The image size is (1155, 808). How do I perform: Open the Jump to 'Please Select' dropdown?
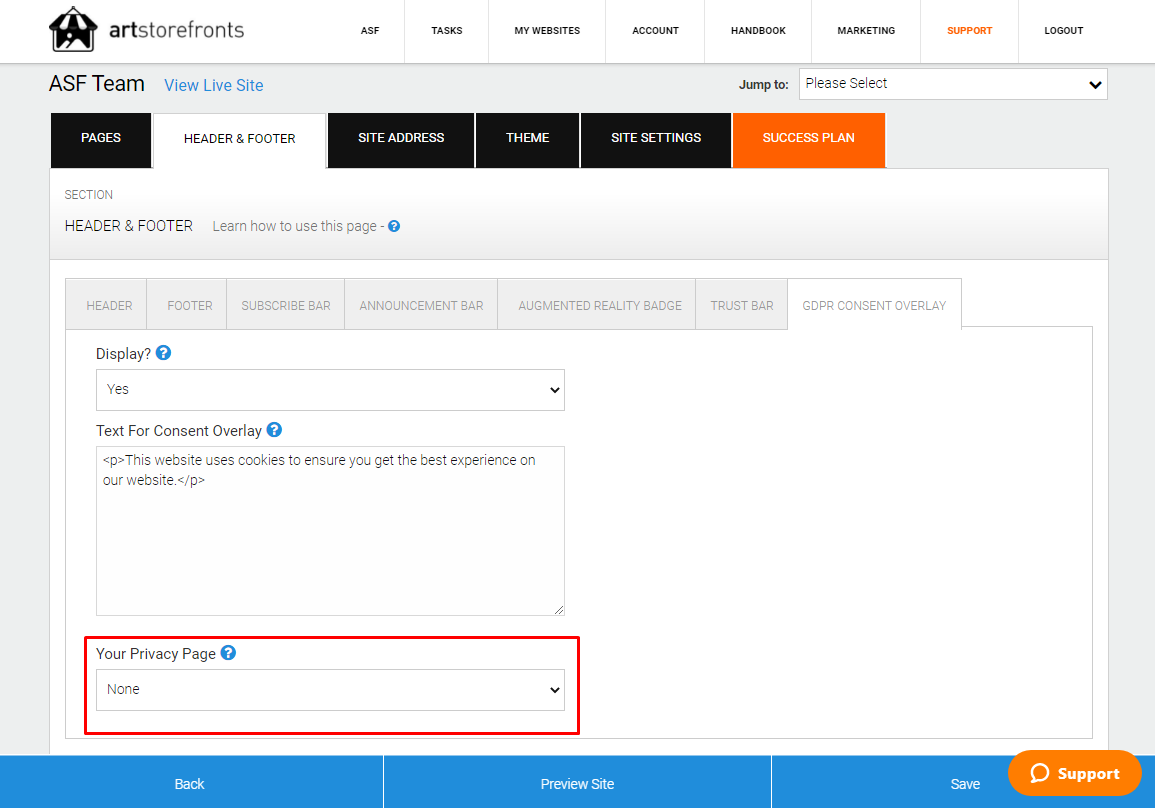point(952,84)
